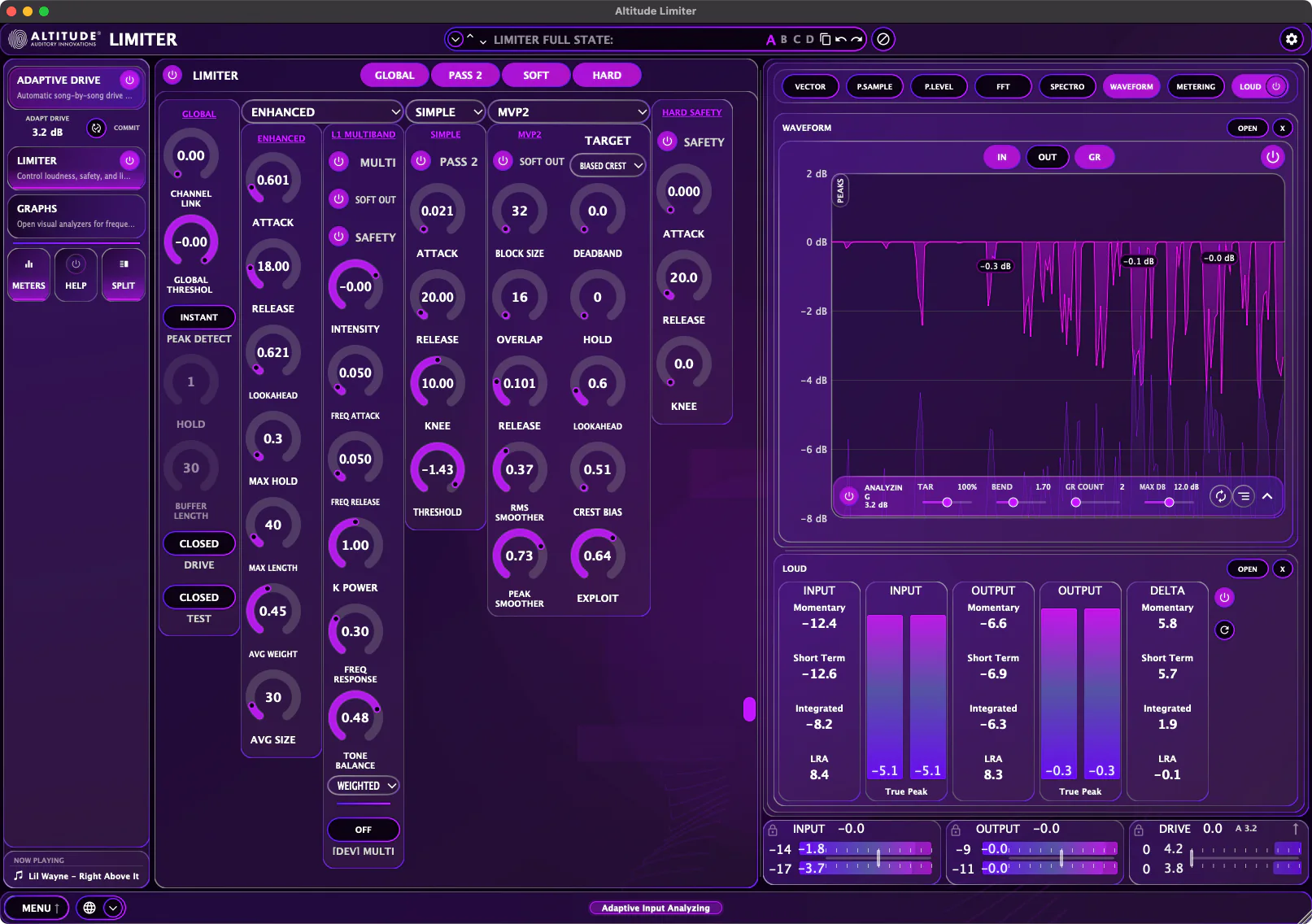Viewport: 1312px width, 924px height.
Task: Open the settings gear in the header
Action: pos(1291,39)
